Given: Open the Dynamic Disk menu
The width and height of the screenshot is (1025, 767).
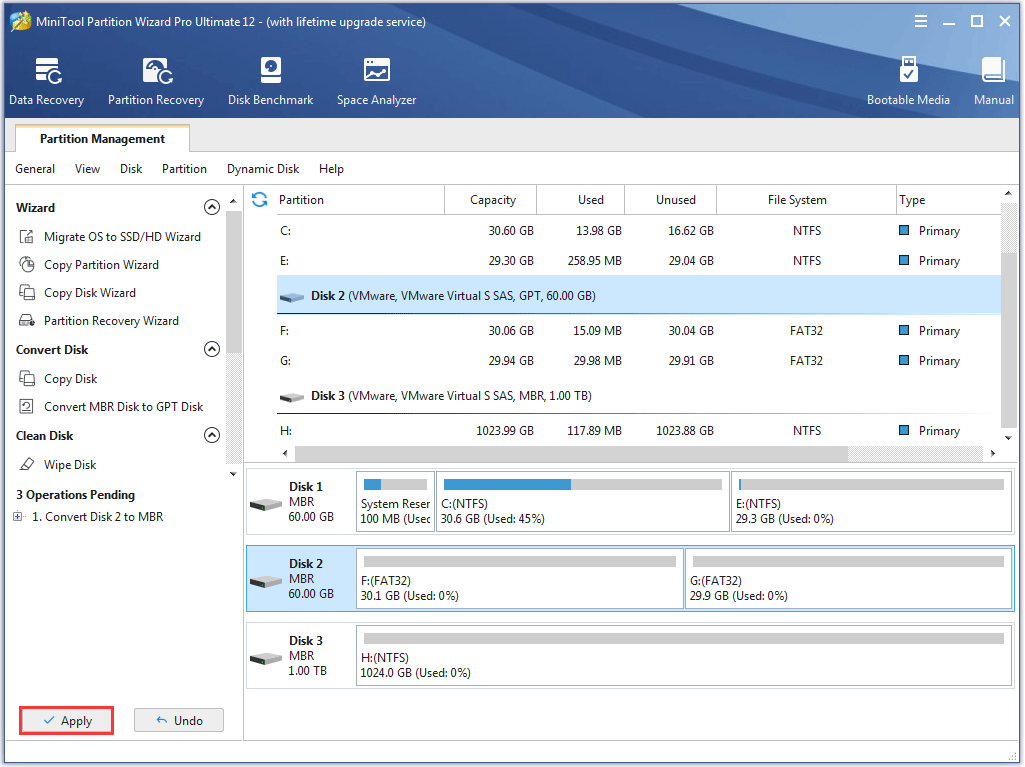Looking at the screenshot, I should tap(262, 169).
